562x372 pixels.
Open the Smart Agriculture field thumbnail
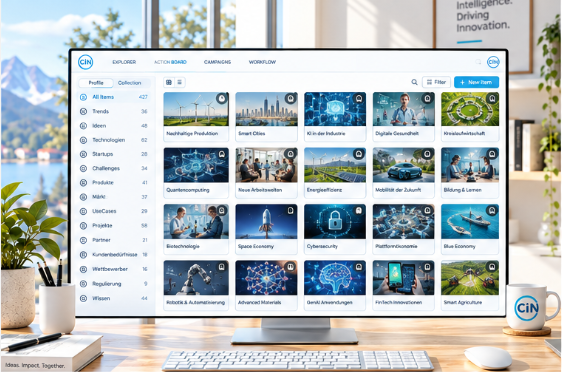pyautogui.click(x=470, y=278)
